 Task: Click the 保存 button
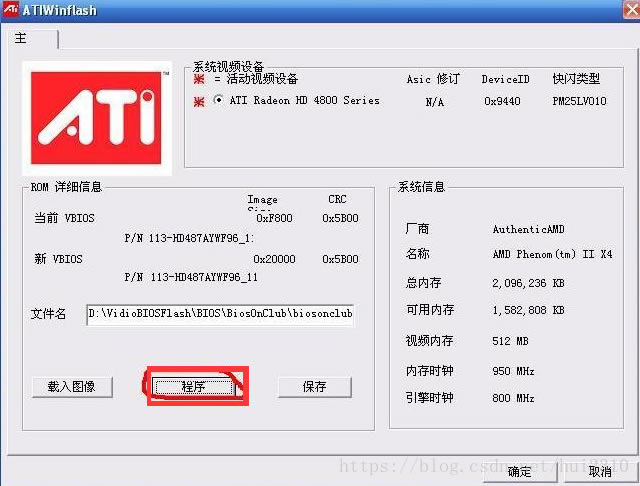[314, 387]
